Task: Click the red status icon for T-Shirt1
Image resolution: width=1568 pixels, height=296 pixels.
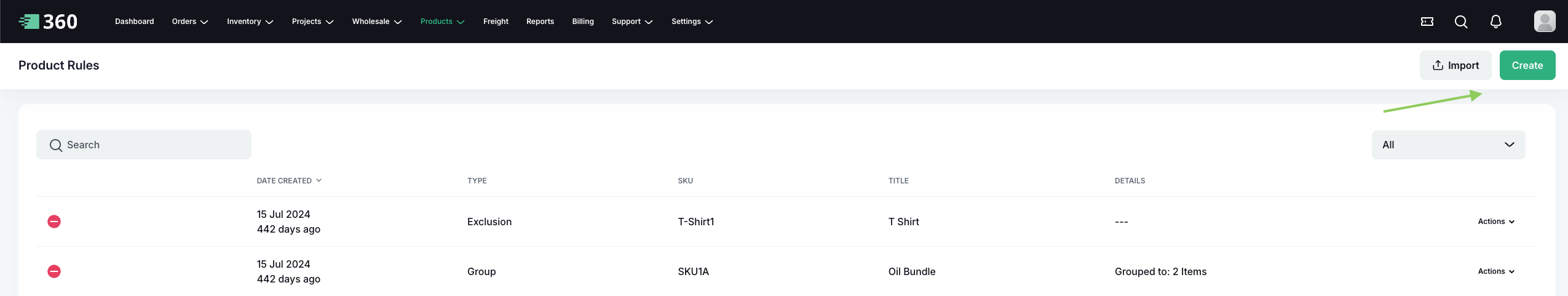Action: pos(54,222)
